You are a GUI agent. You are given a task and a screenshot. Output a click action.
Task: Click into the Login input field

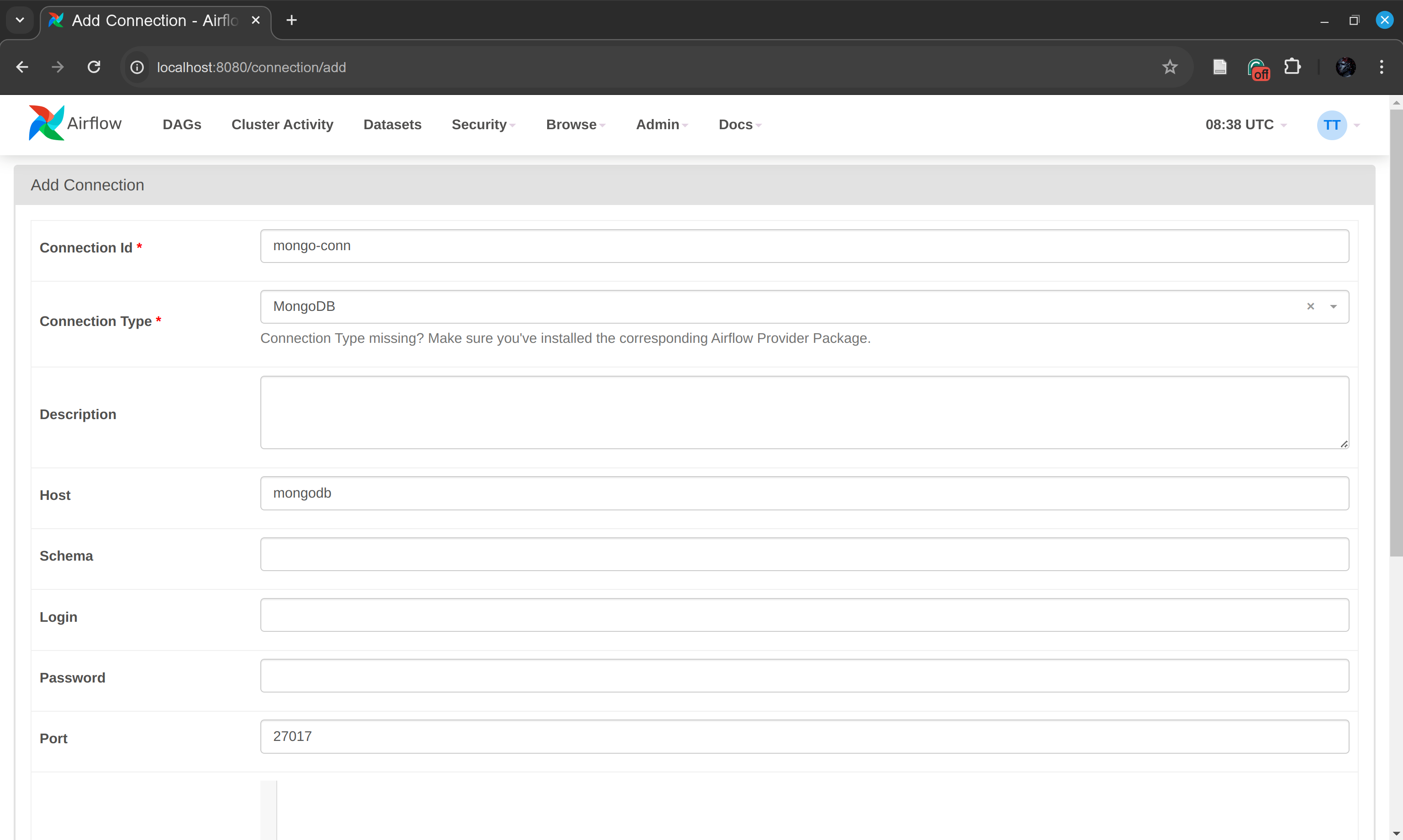(x=804, y=615)
